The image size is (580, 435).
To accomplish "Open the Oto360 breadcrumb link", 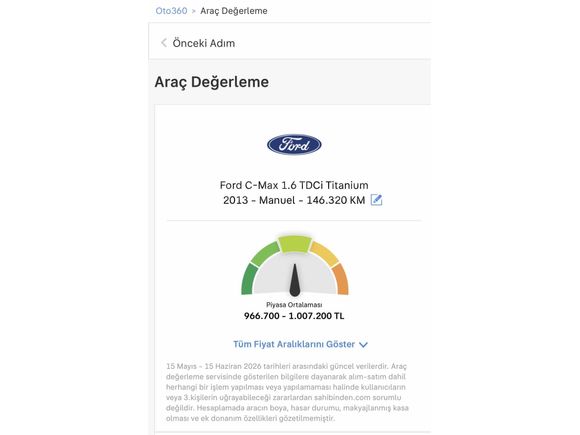I will point(171,11).
